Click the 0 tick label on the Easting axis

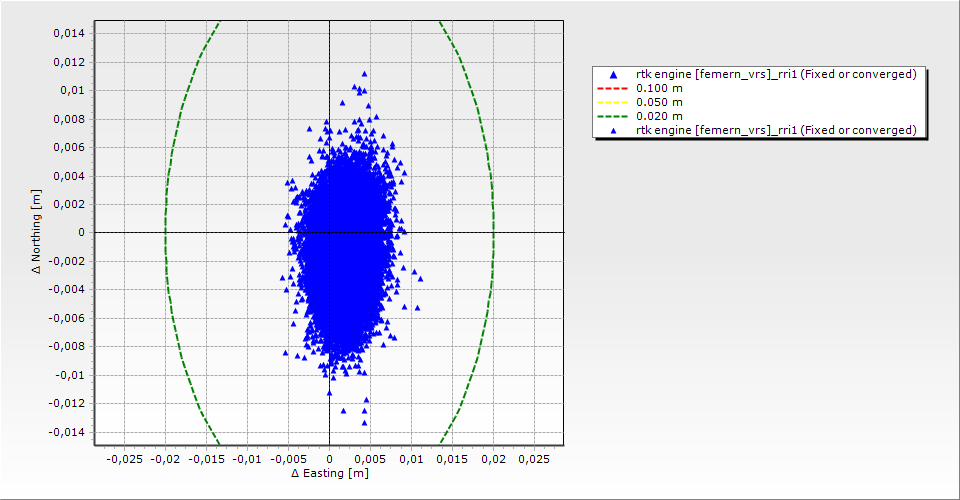click(x=329, y=459)
